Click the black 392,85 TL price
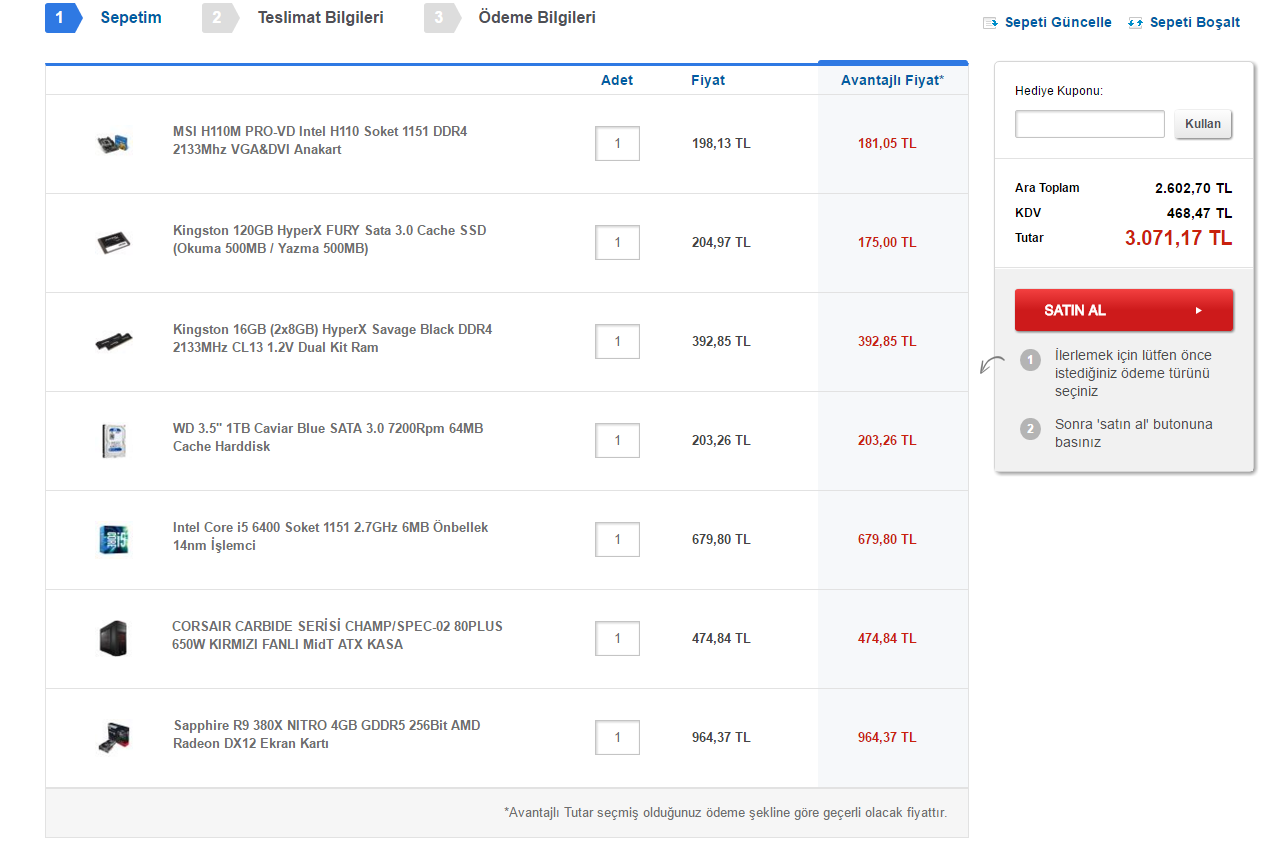1265x845 pixels. tap(721, 341)
